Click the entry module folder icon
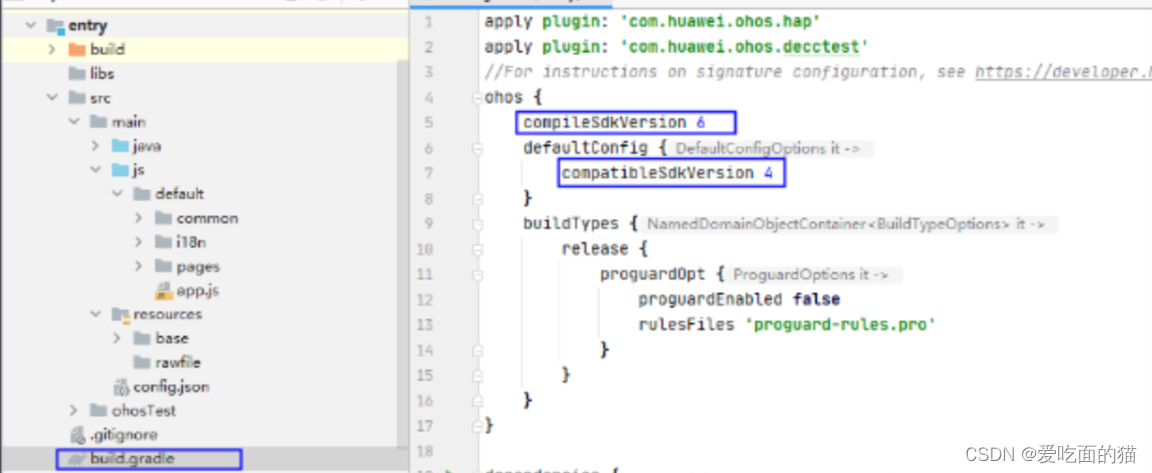Viewport: 1152px width, 473px height. pyautogui.click(x=55, y=26)
